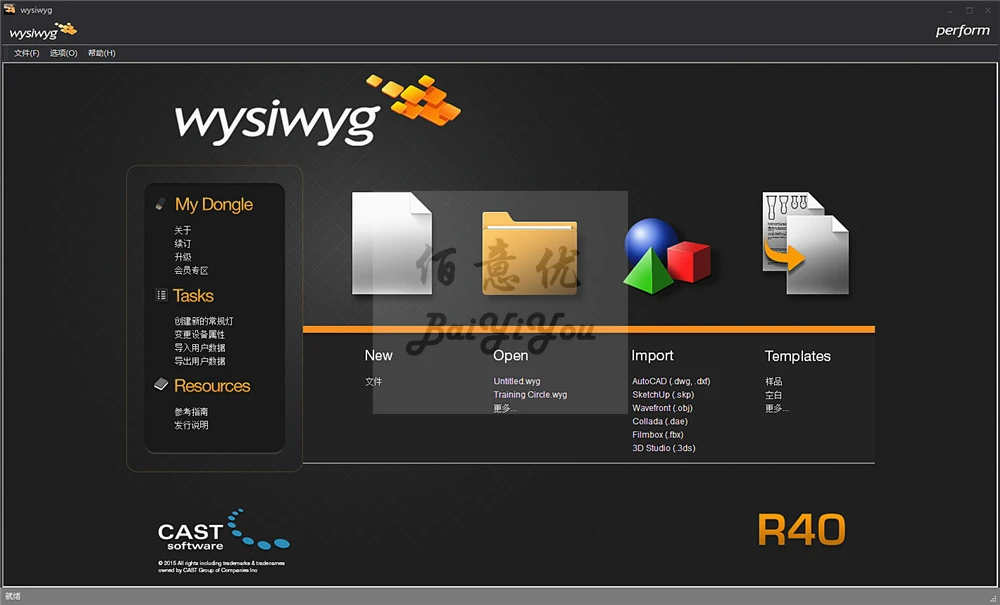Import Collada (.dae) file
Image resolution: width=1000 pixels, height=605 pixels.
click(x=659, y=421)
